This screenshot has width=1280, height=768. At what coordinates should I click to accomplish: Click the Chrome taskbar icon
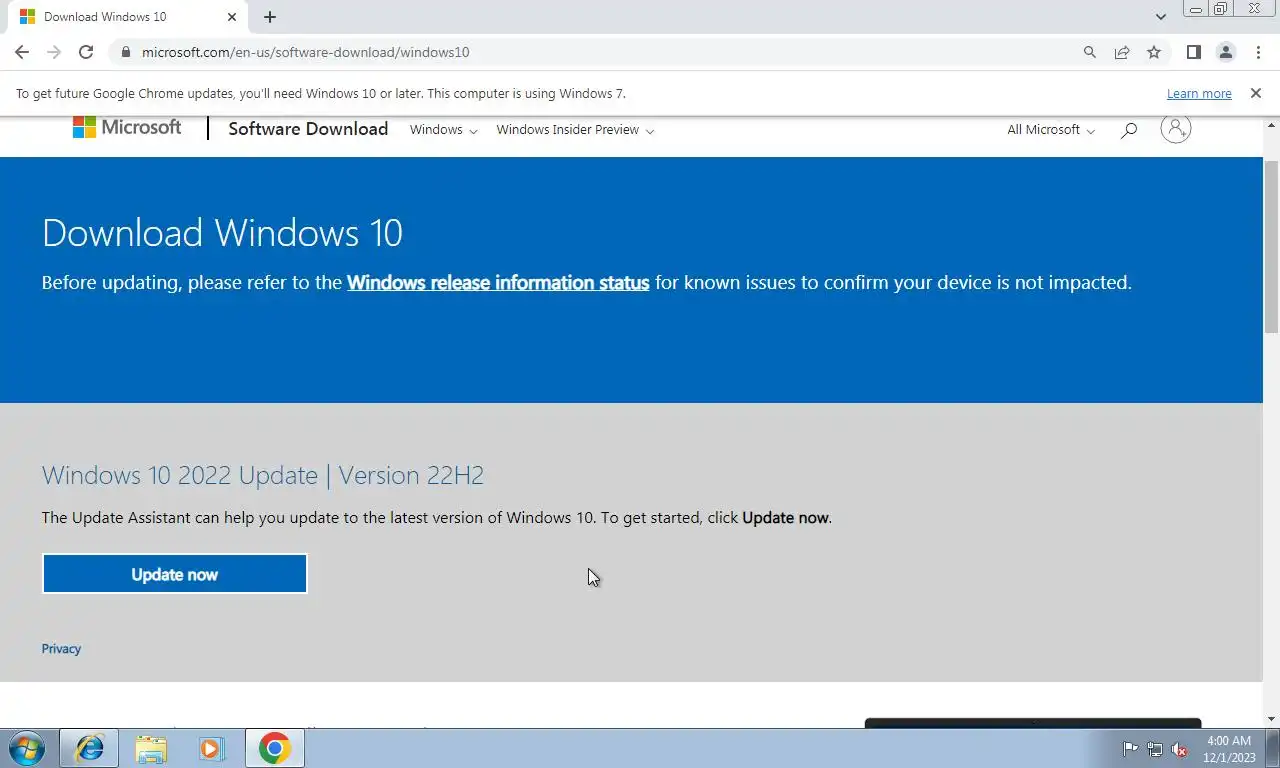tap(274, 748)
